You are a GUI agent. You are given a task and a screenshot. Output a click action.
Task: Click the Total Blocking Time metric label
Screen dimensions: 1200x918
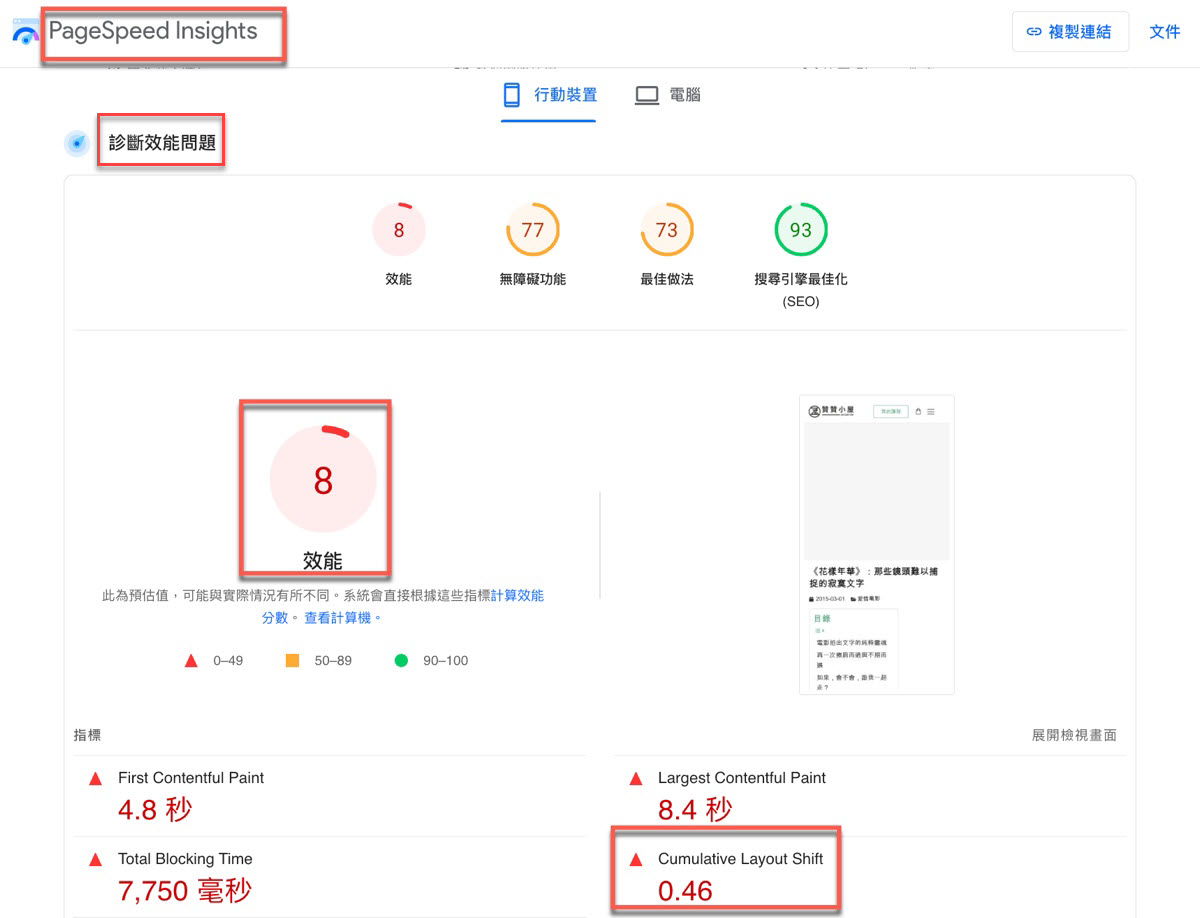click(x=185, y=859)
